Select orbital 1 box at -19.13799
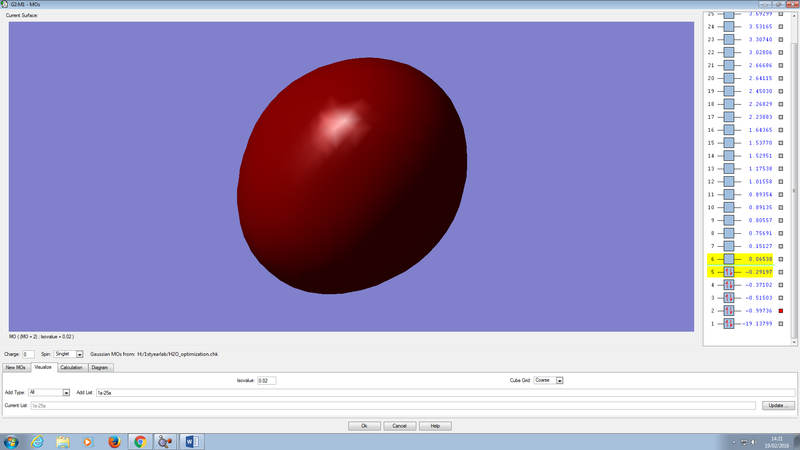Screen dimensions: 800x450 (729, 324)
